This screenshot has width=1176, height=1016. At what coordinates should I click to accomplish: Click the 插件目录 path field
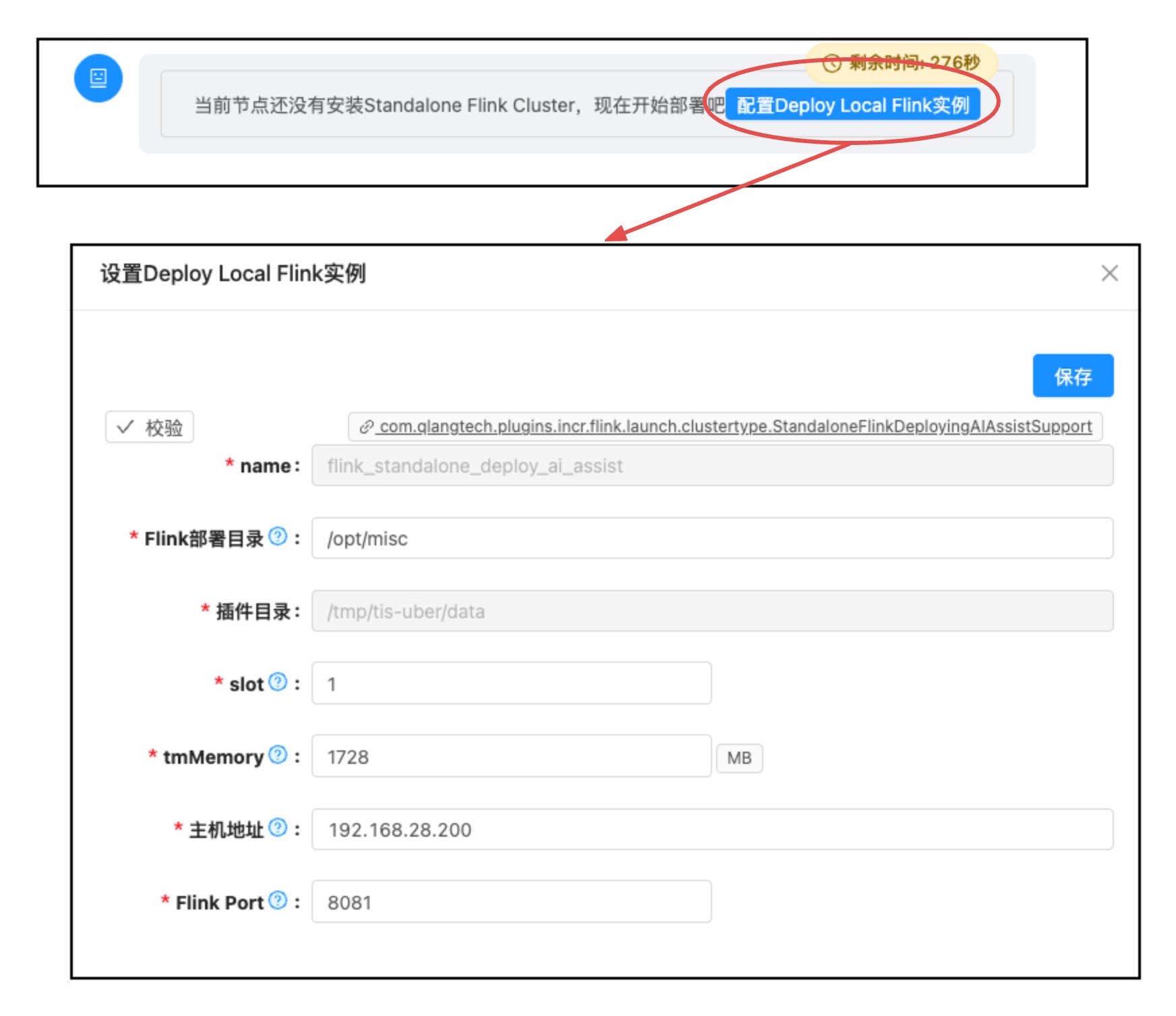[711, 611]
